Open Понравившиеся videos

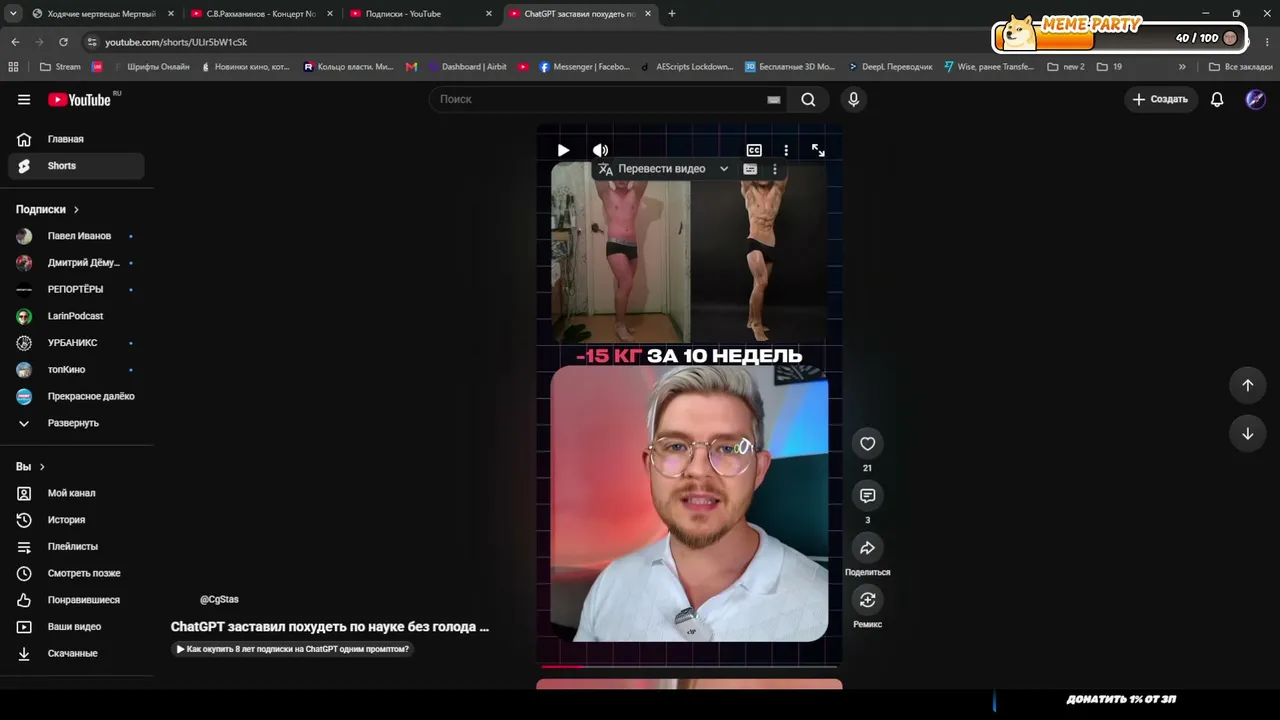pos(76,600)
